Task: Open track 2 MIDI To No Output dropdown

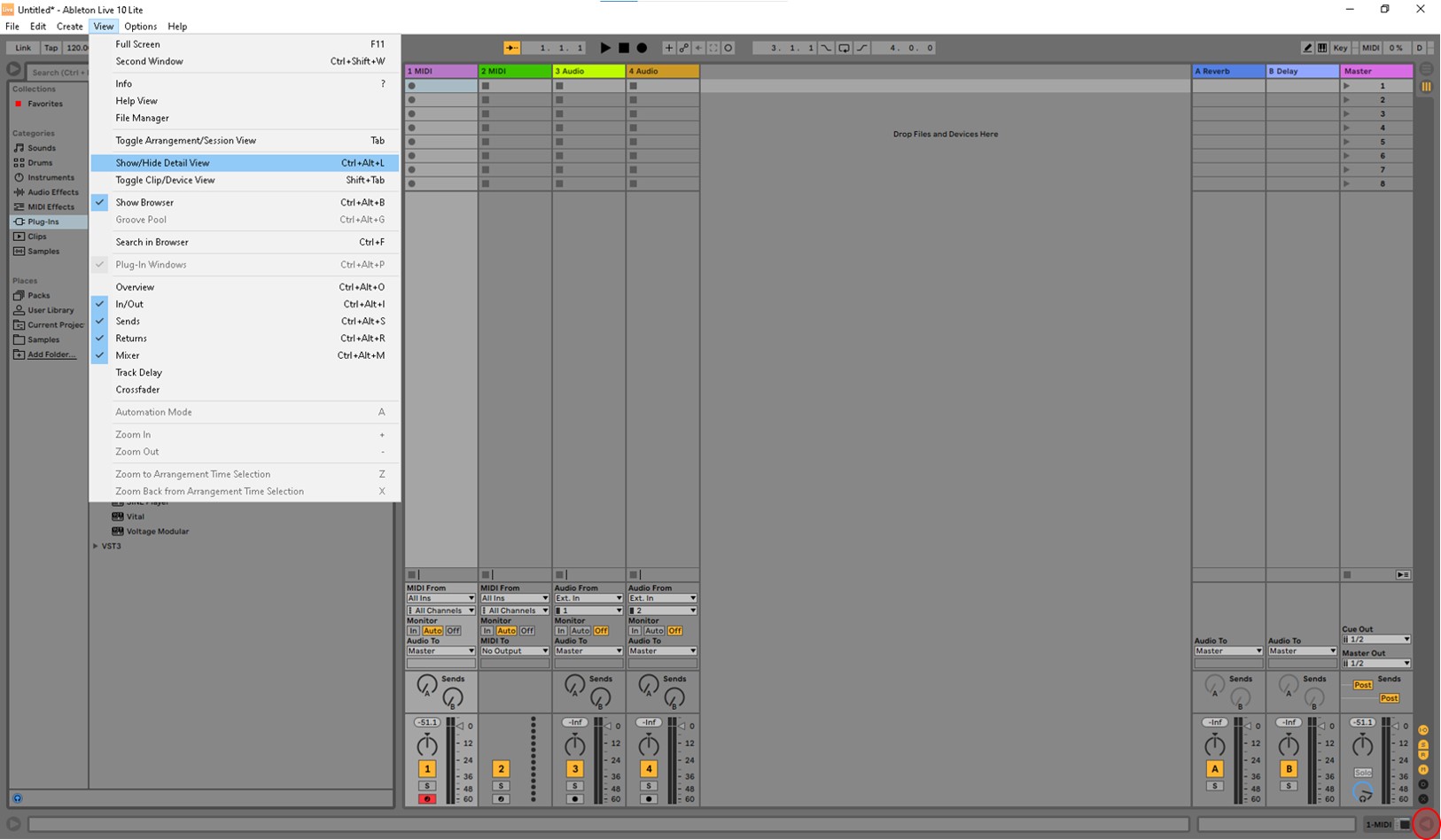Action: point(515,651)
